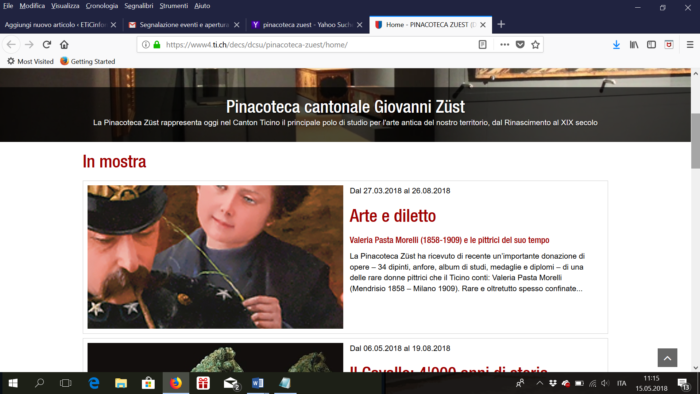This screenshot has width=700, height=394.
Task: Click the Pinacoteca cantonale Giovanni Züst heading
Action: [345, 107]
